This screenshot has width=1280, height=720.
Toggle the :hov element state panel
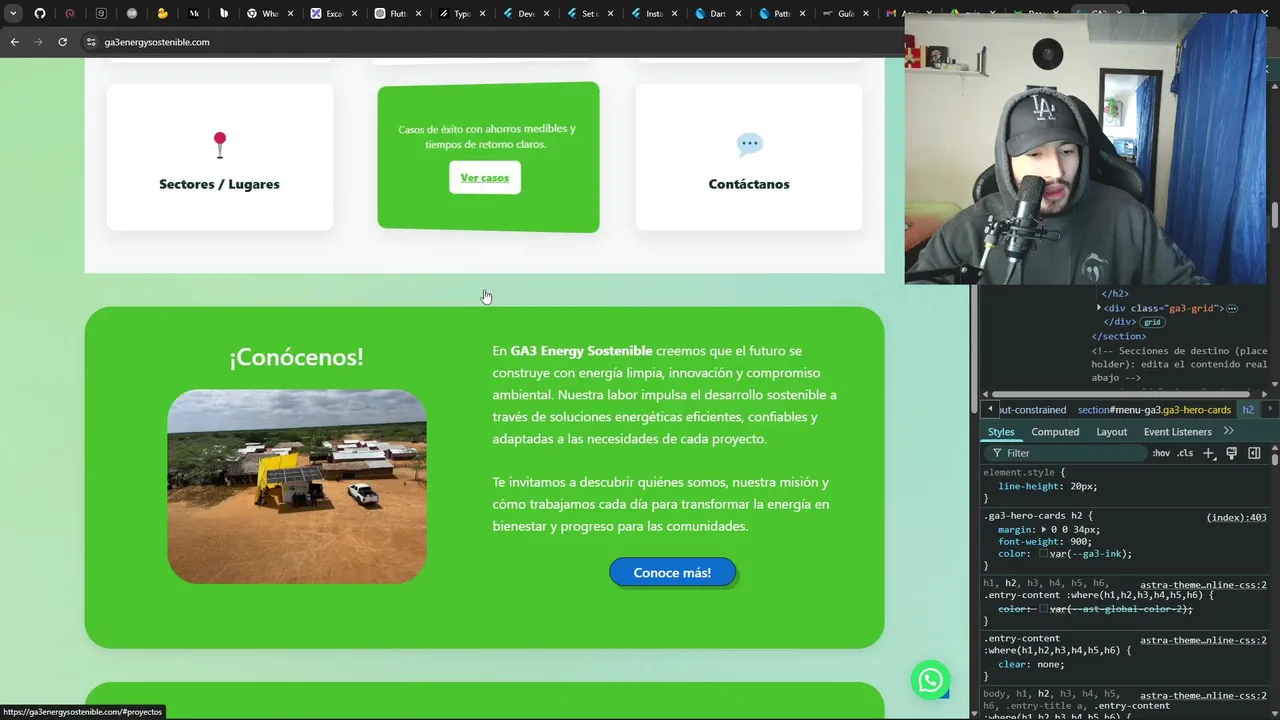click(x=1161, y=453)
